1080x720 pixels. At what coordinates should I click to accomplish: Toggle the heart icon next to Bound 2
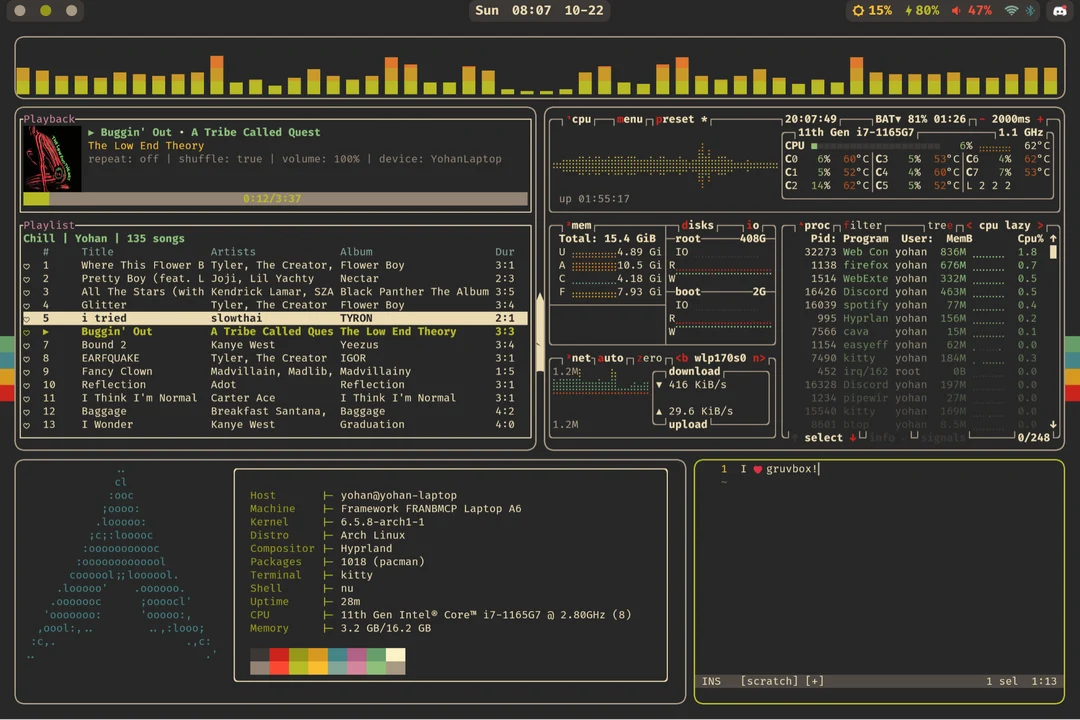pos(26,344)
